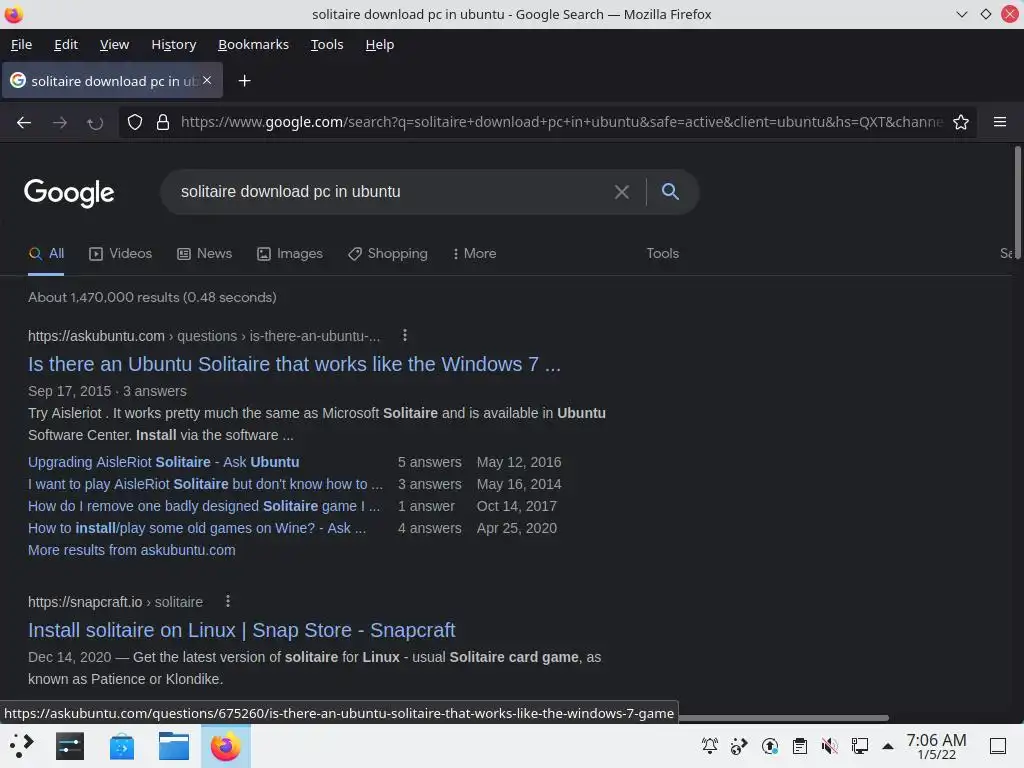Clear the Google search box text
The width and height of the screenshot is (1024, 768).
point(622,191)
